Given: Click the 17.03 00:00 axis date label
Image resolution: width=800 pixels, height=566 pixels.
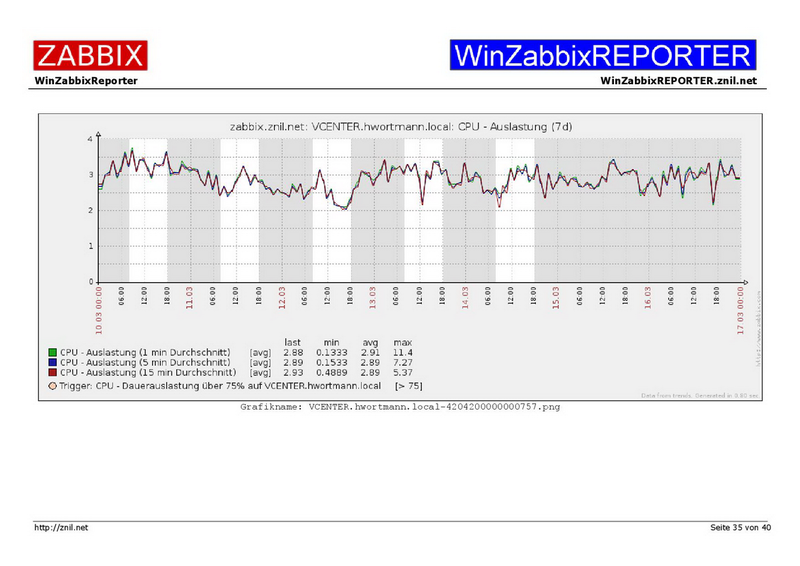Looking at the screenshot, I should pyautogui.click(x=740, y=310).
